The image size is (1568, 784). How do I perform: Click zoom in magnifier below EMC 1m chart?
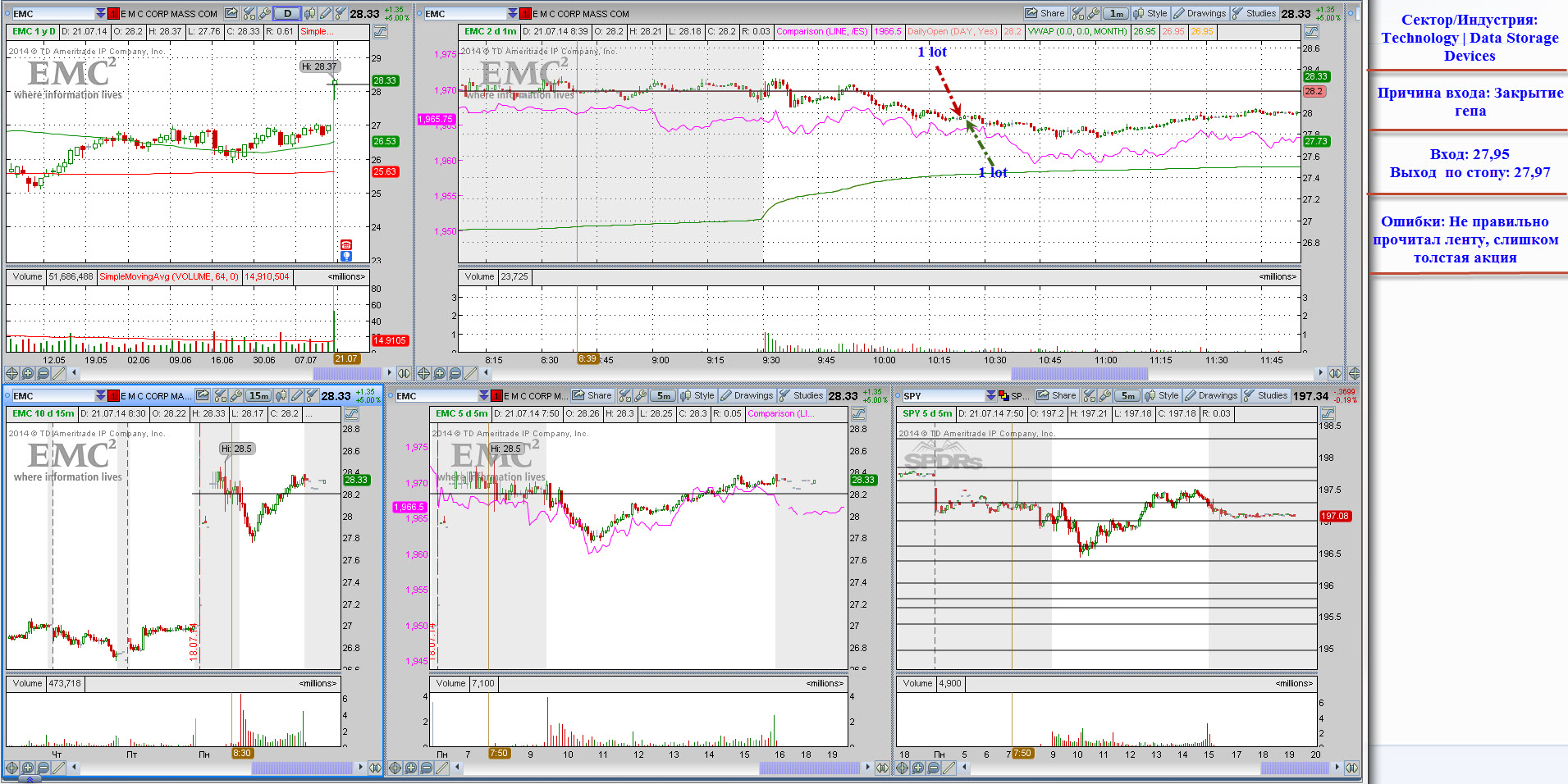[x=439, y=373]
